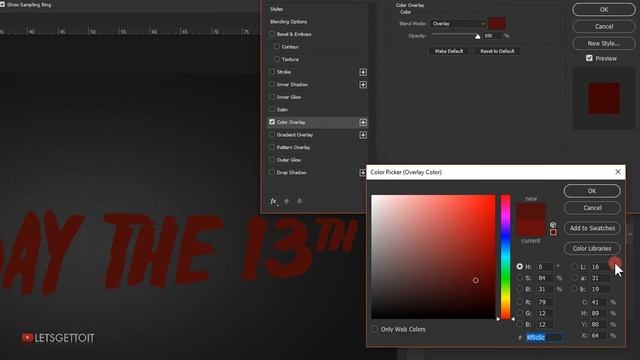Click OK in the Color Picker
640x360 pixels.
[x=592, y=191]
